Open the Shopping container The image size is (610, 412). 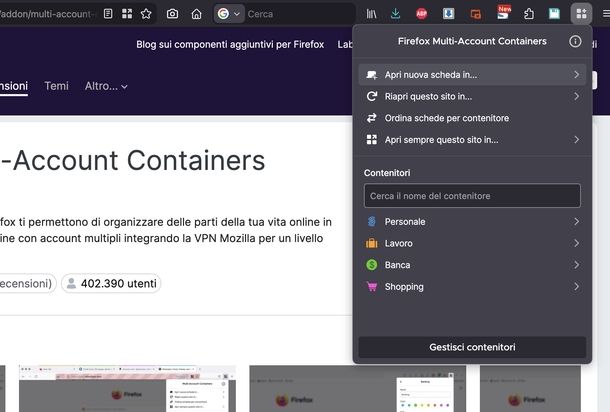tap(472, 287)
